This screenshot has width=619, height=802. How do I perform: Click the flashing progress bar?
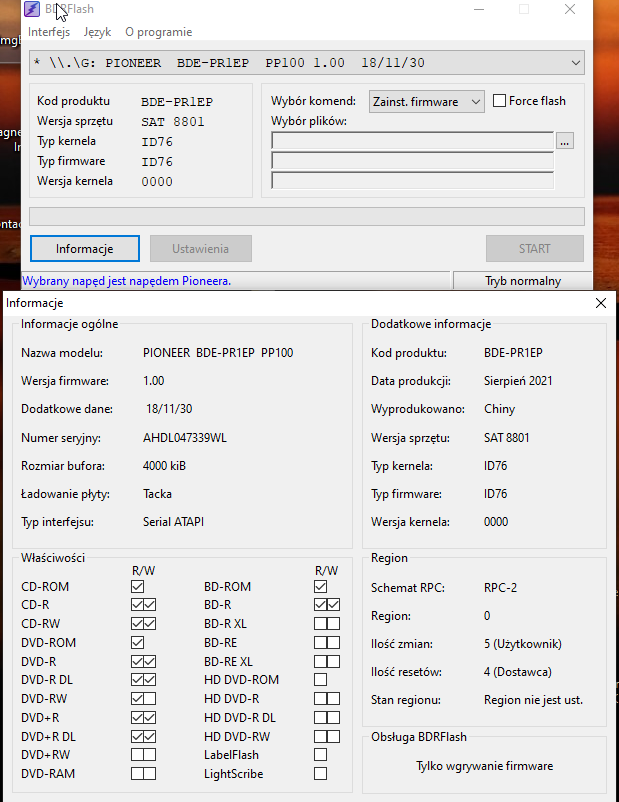tap(307, 216)
